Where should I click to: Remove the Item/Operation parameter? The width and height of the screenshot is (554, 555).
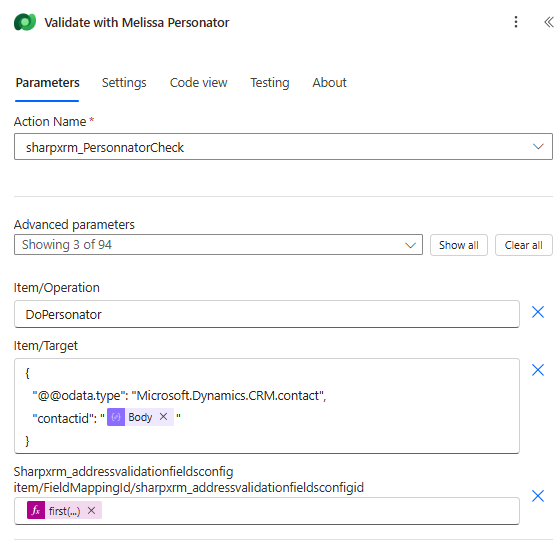[538, 312]
